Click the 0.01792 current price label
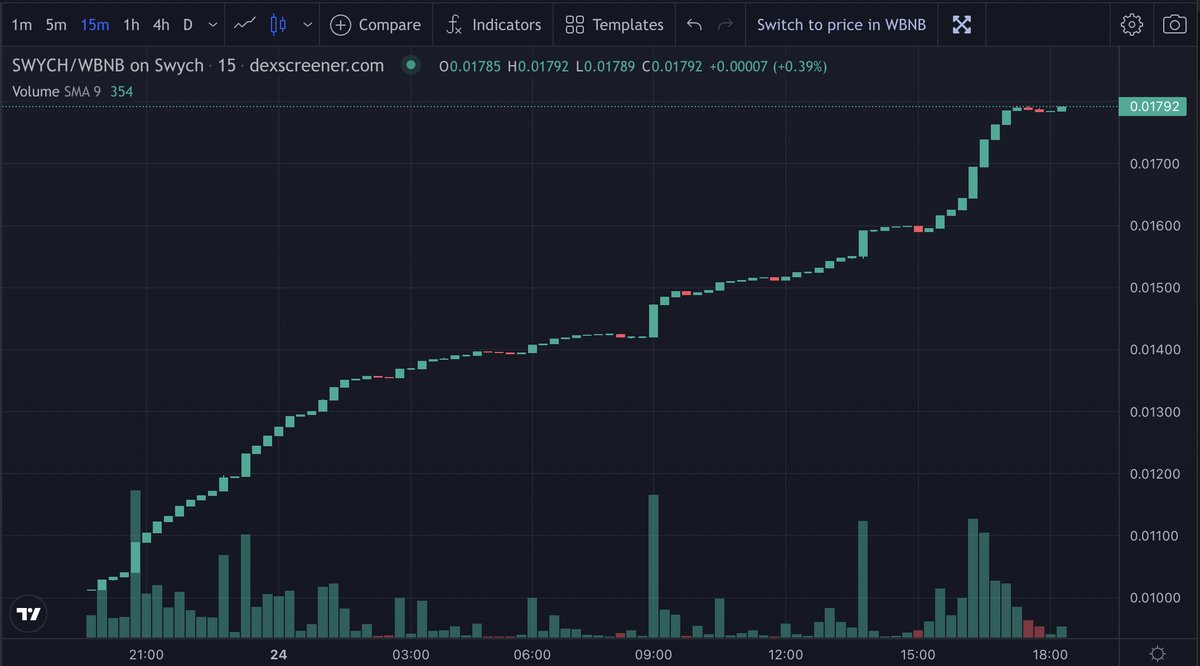 tap(1153, 106)
